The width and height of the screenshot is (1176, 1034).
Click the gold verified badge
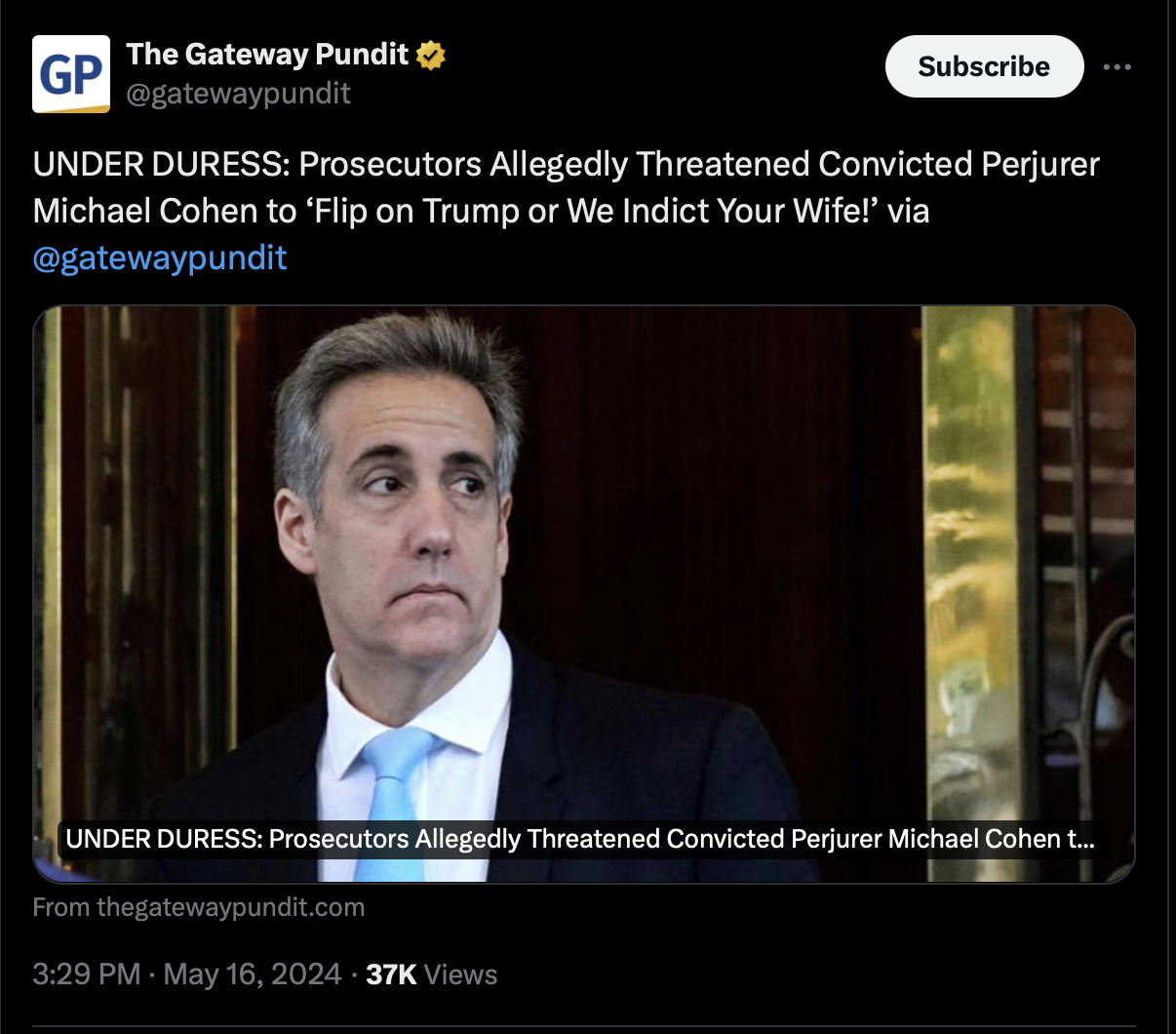coord(431,56)
